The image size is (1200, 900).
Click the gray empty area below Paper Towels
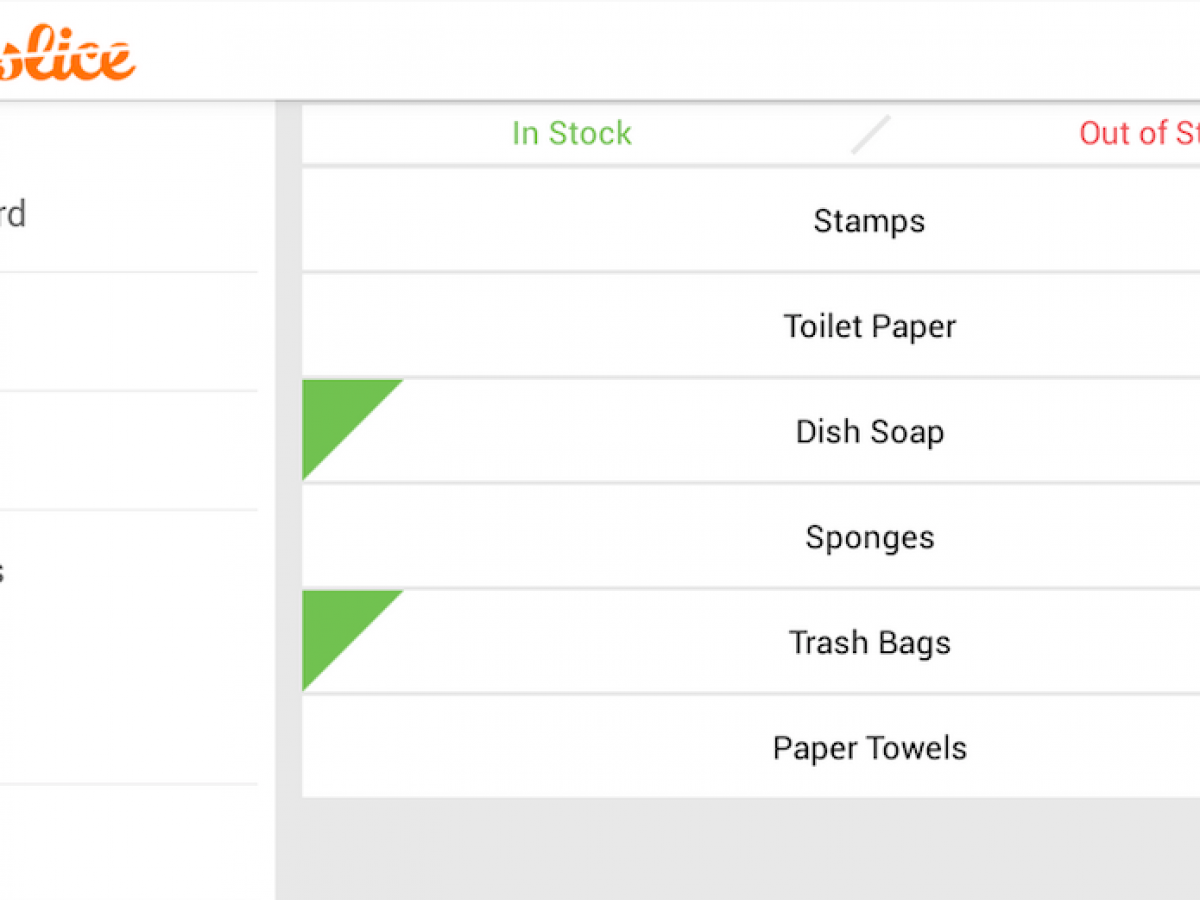740,848
